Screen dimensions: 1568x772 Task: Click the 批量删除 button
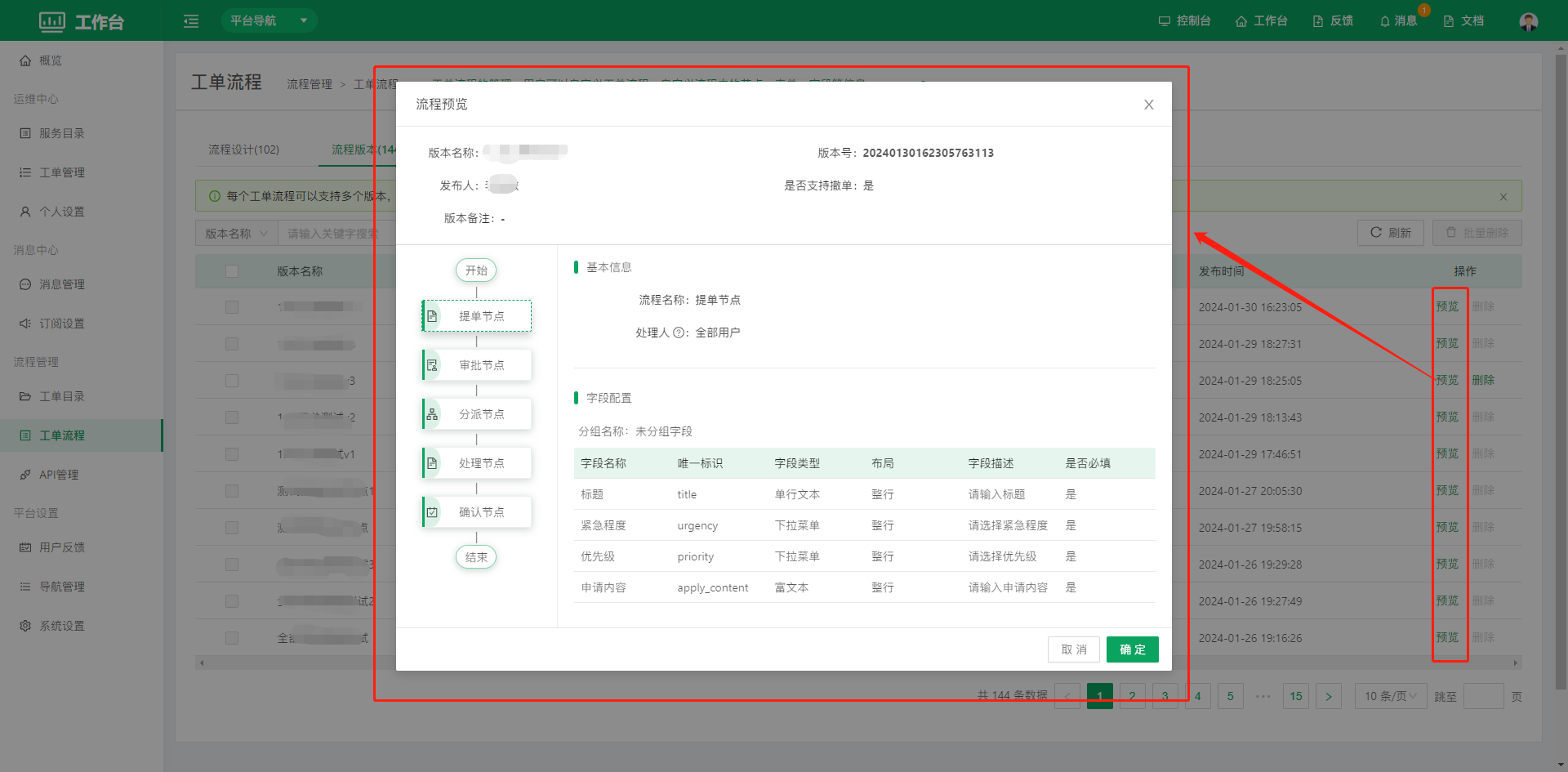click(1477, 233)
